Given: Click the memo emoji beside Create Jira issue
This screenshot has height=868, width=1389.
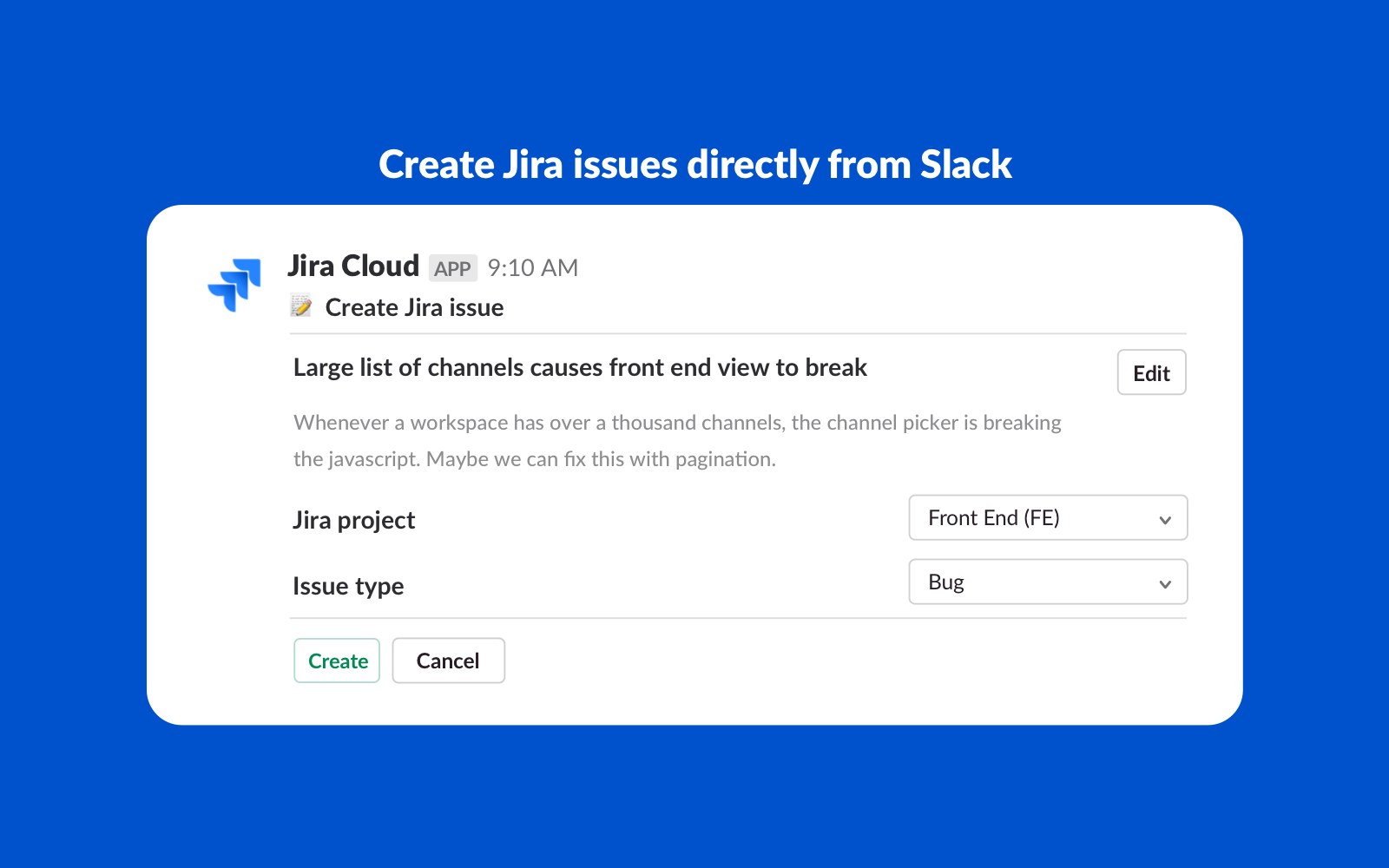Looking at the screenshot, I should 302,306.
